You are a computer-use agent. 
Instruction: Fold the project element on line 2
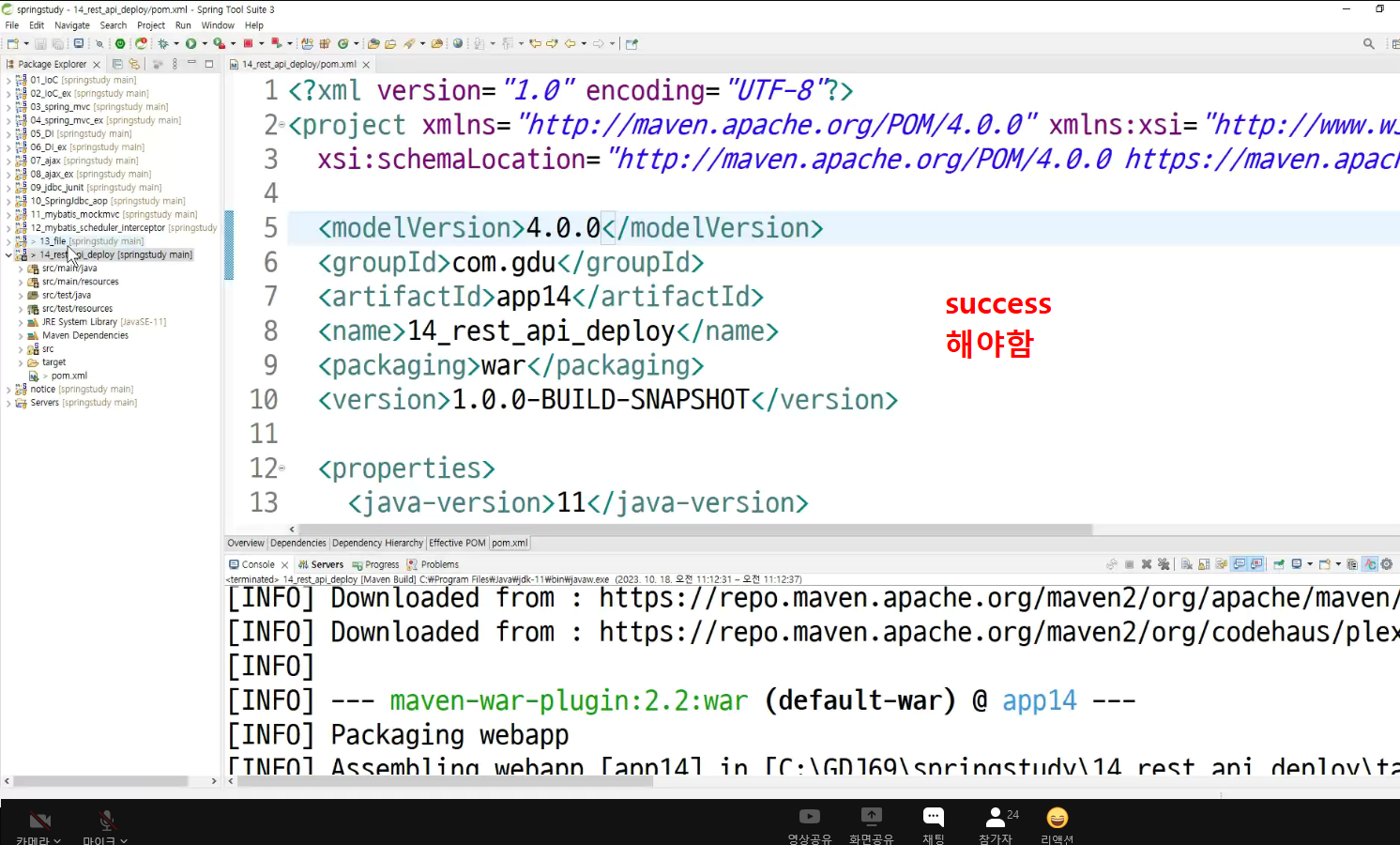[x=282, y=126]
